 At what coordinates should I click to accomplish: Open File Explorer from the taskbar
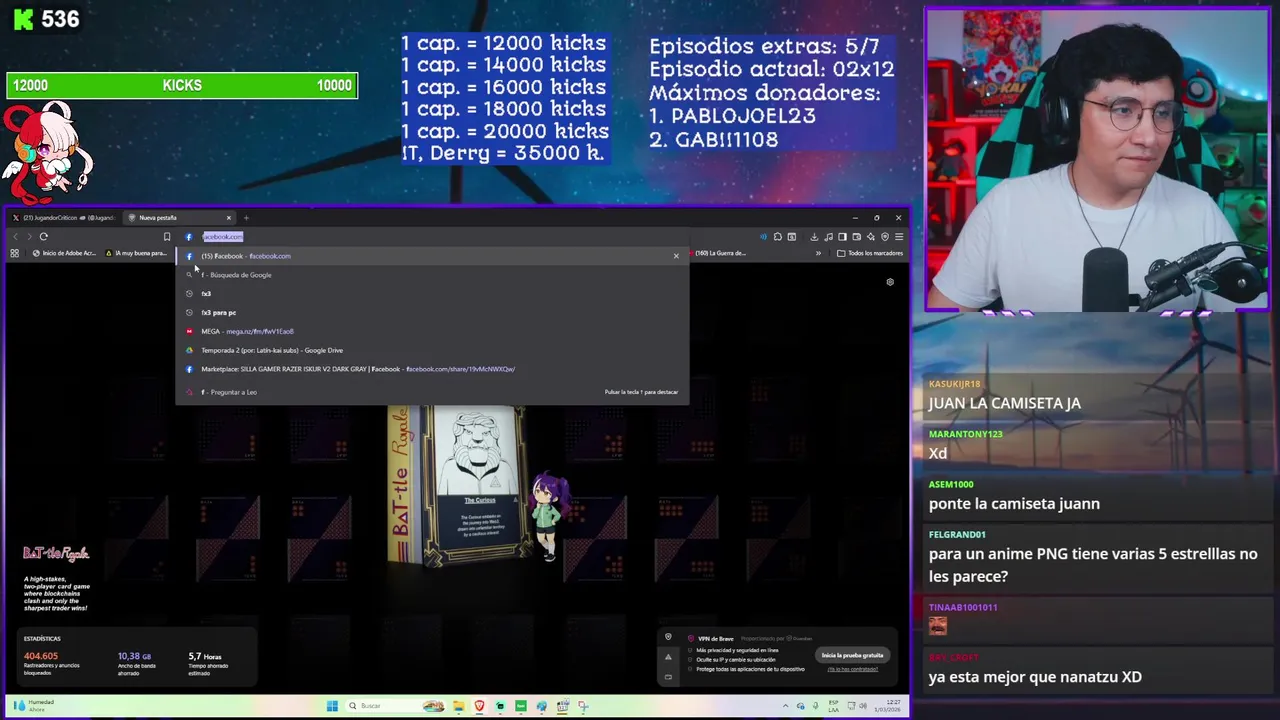458,706
